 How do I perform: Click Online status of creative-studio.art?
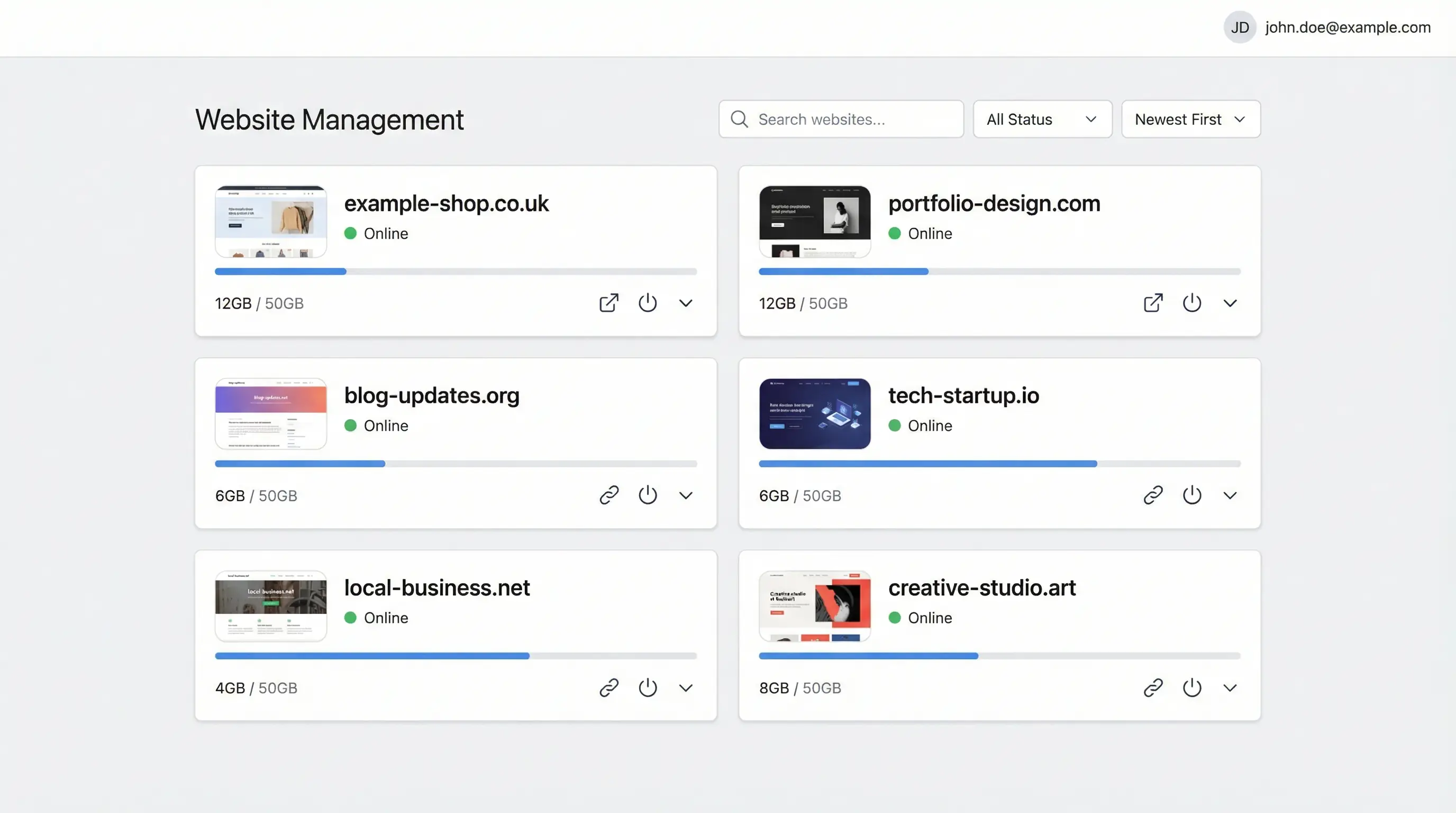pos(920,618)
